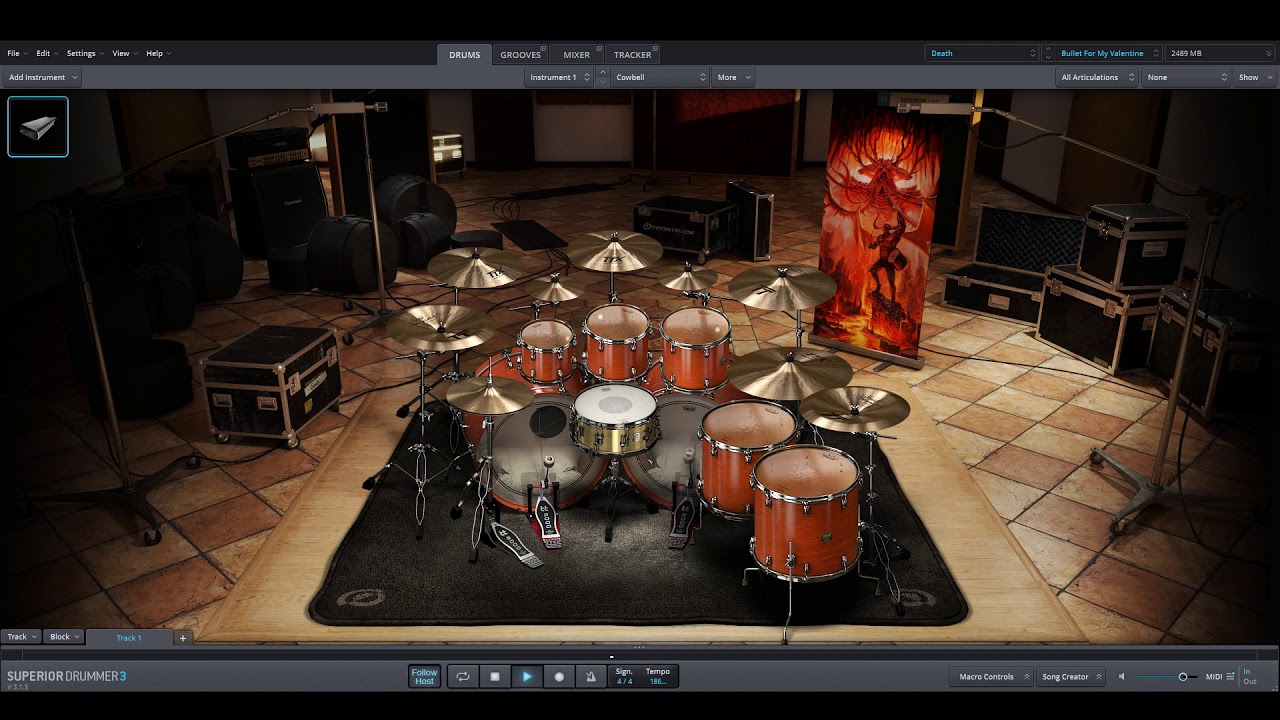
Task: Click the cymbal above the floor toms
Action: (789, 372)
